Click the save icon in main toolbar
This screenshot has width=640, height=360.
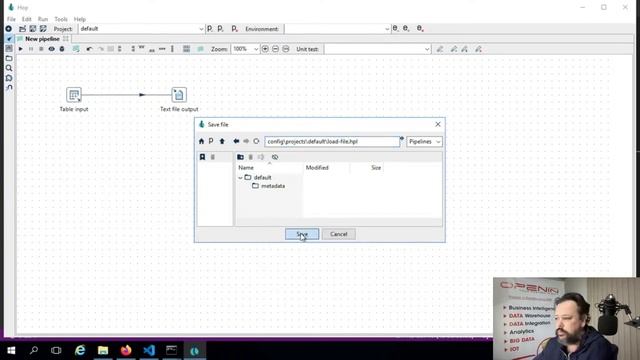(33, 29)
